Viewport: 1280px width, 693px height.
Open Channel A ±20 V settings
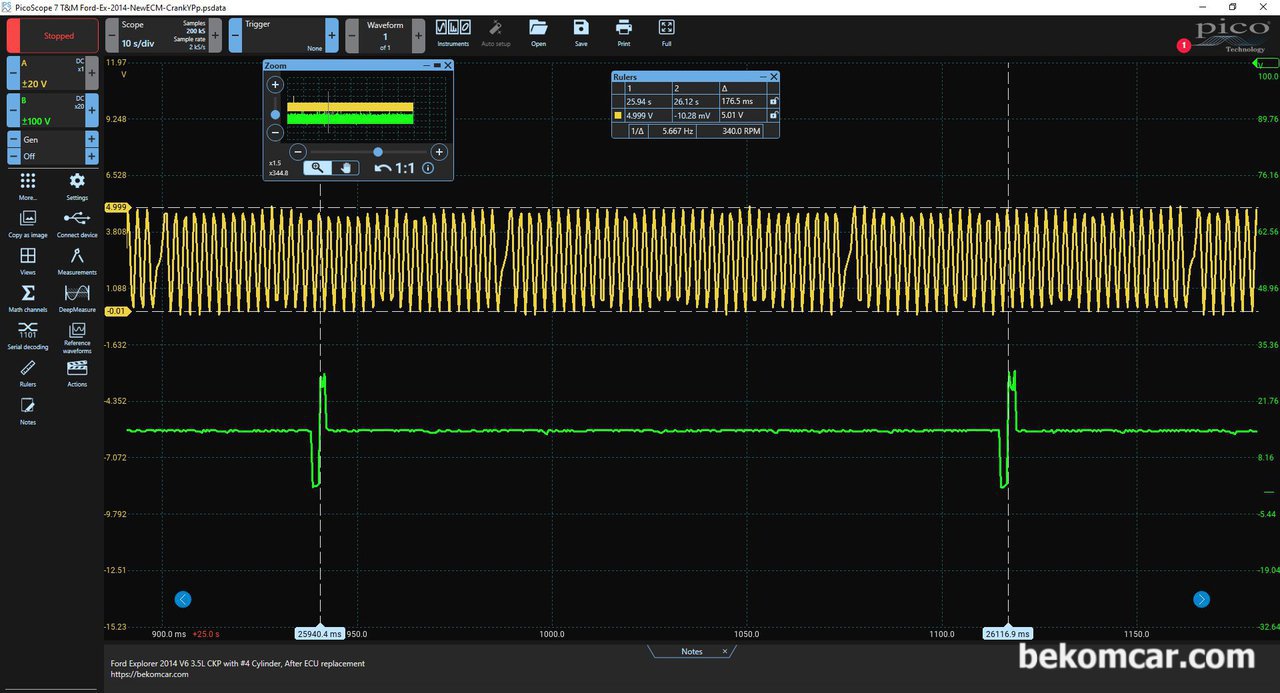pyautogui.click(x=53, y=73)
